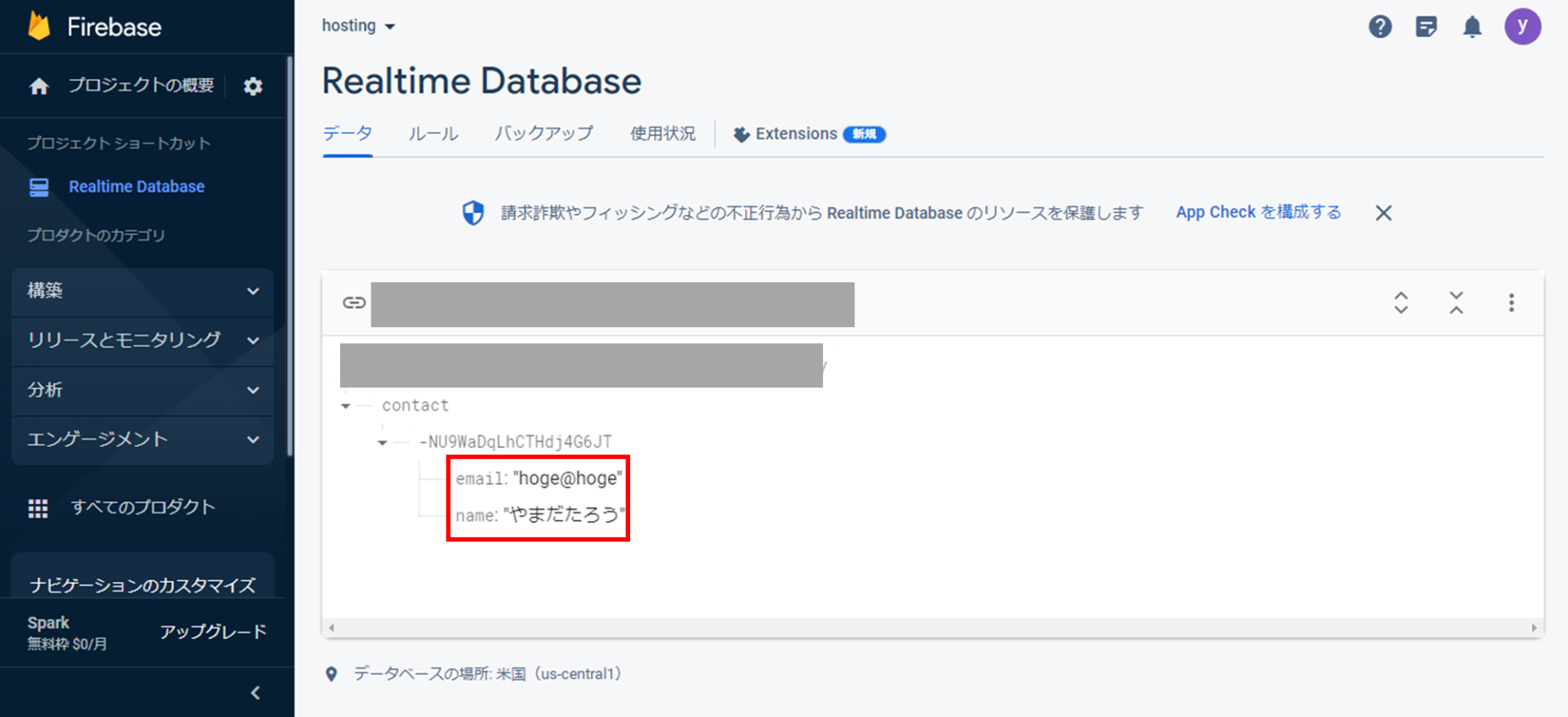Collapse the contact tree node
1568x717 pixels.
[346, 405]
